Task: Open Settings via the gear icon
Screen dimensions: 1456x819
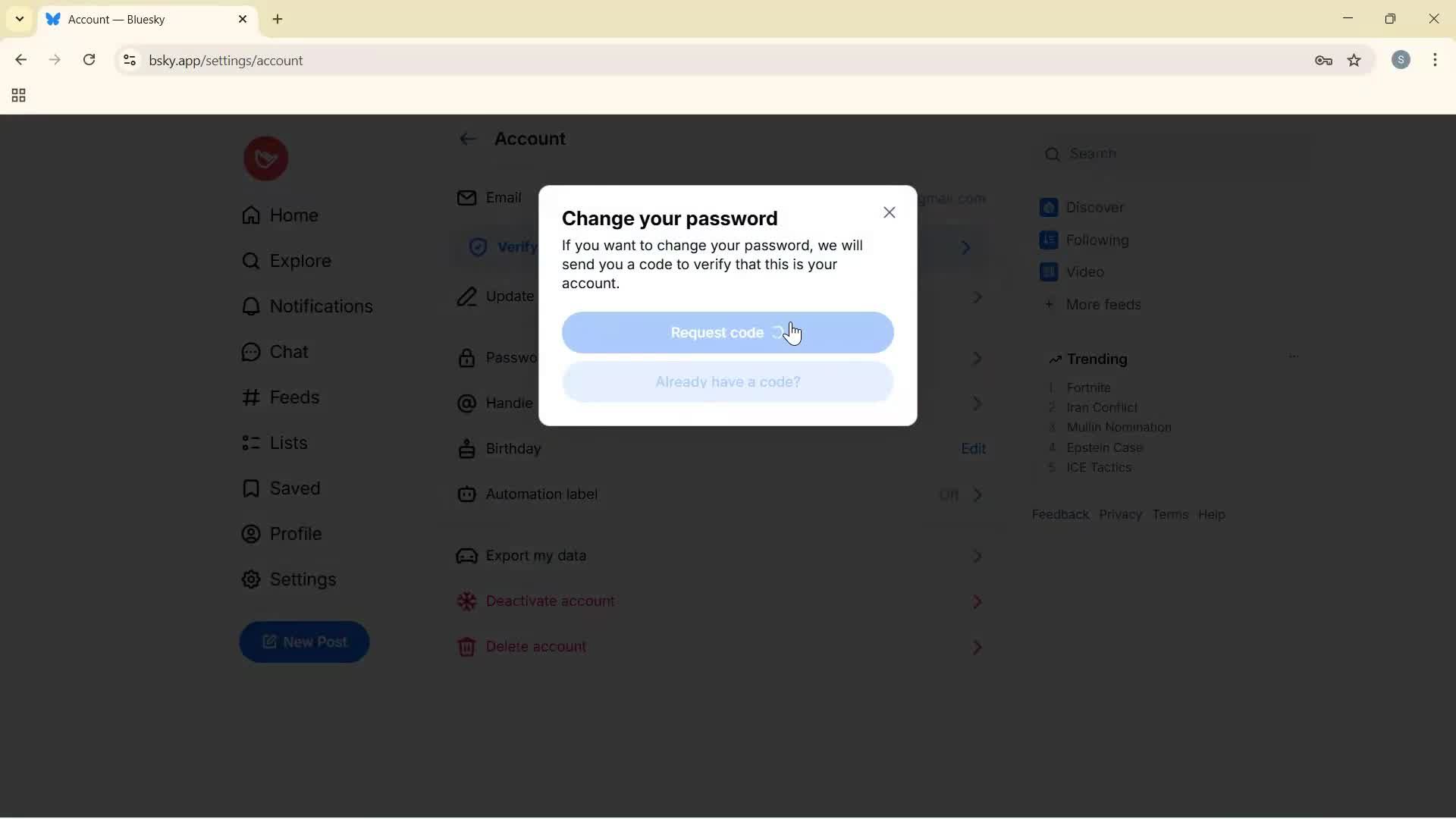Action: pyautogui.click(x=250, y=579)
